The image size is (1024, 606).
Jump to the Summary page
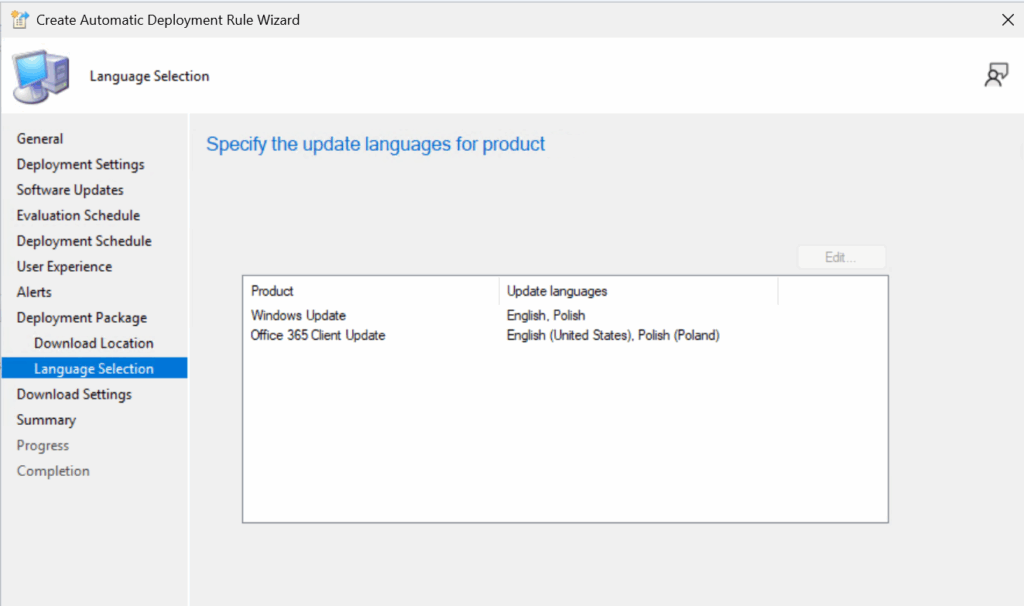(46, 420)
